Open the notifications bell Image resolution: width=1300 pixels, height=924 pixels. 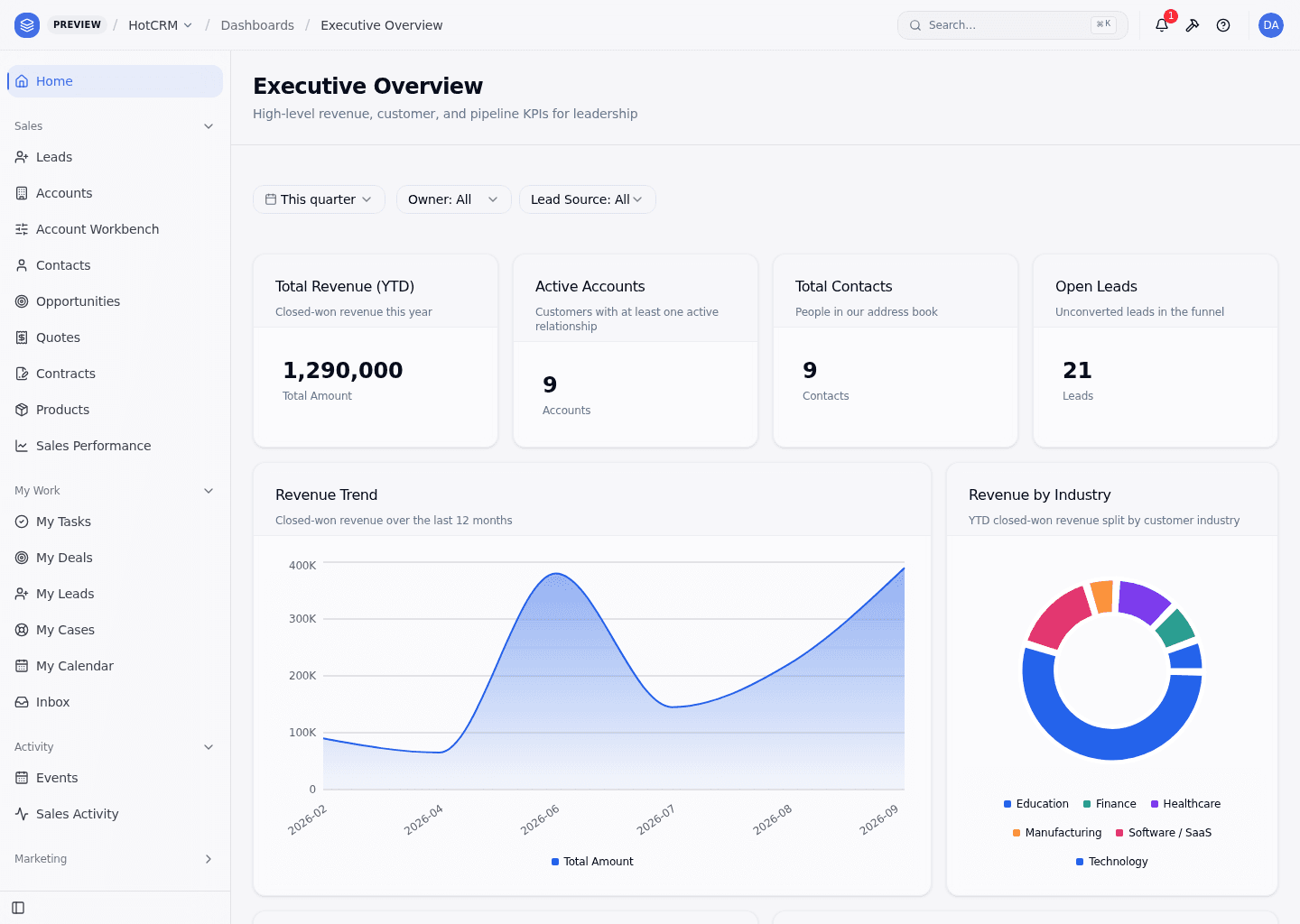(x=1162, y=25)
